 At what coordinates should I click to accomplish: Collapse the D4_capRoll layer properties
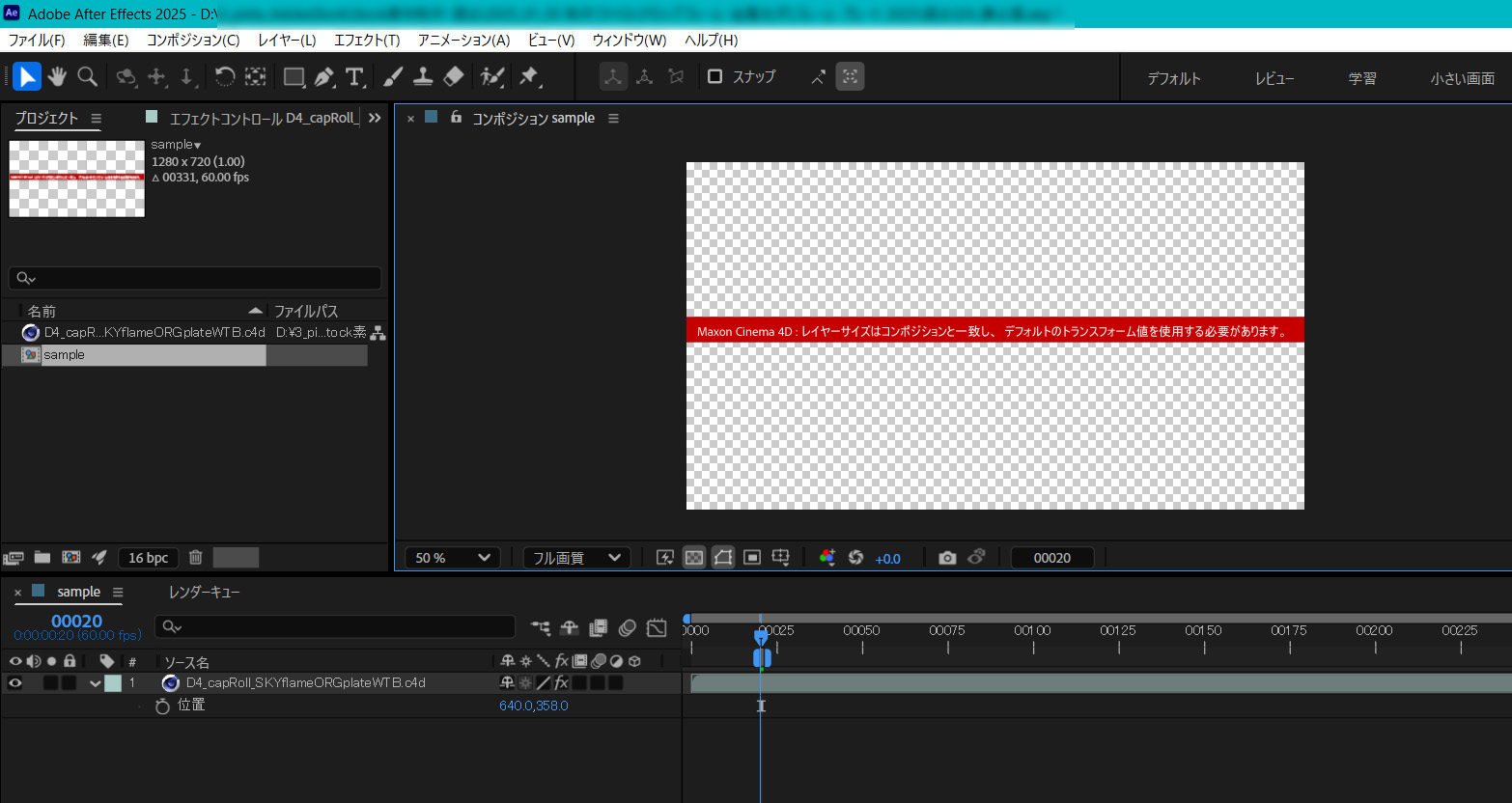[95, 683]
